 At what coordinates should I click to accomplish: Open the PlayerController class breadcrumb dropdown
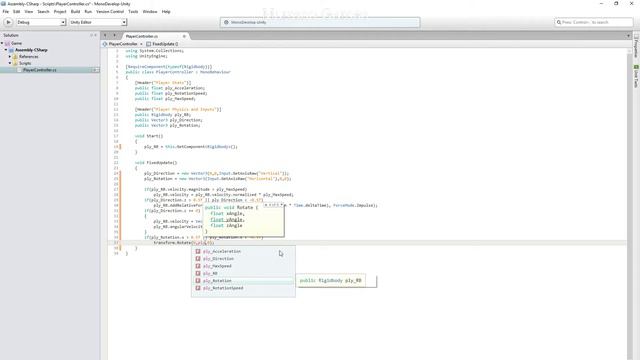[123, 44]
